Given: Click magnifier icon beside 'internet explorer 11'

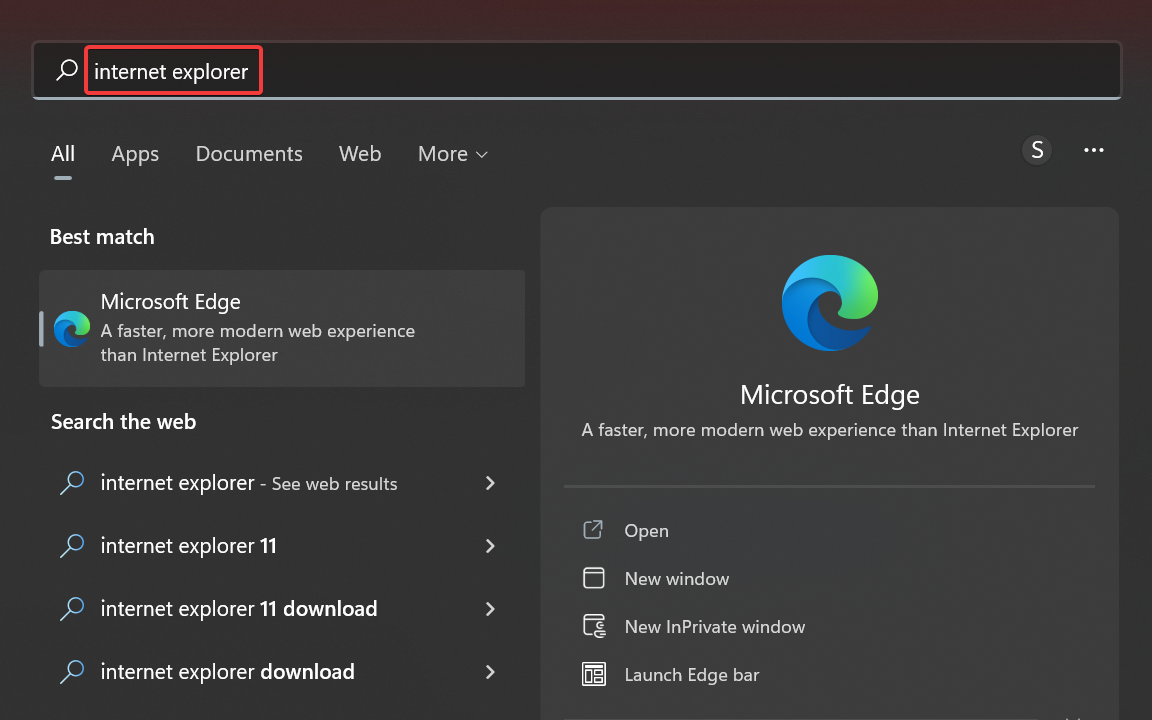Looking at the screenshot, I should [72, 546].
